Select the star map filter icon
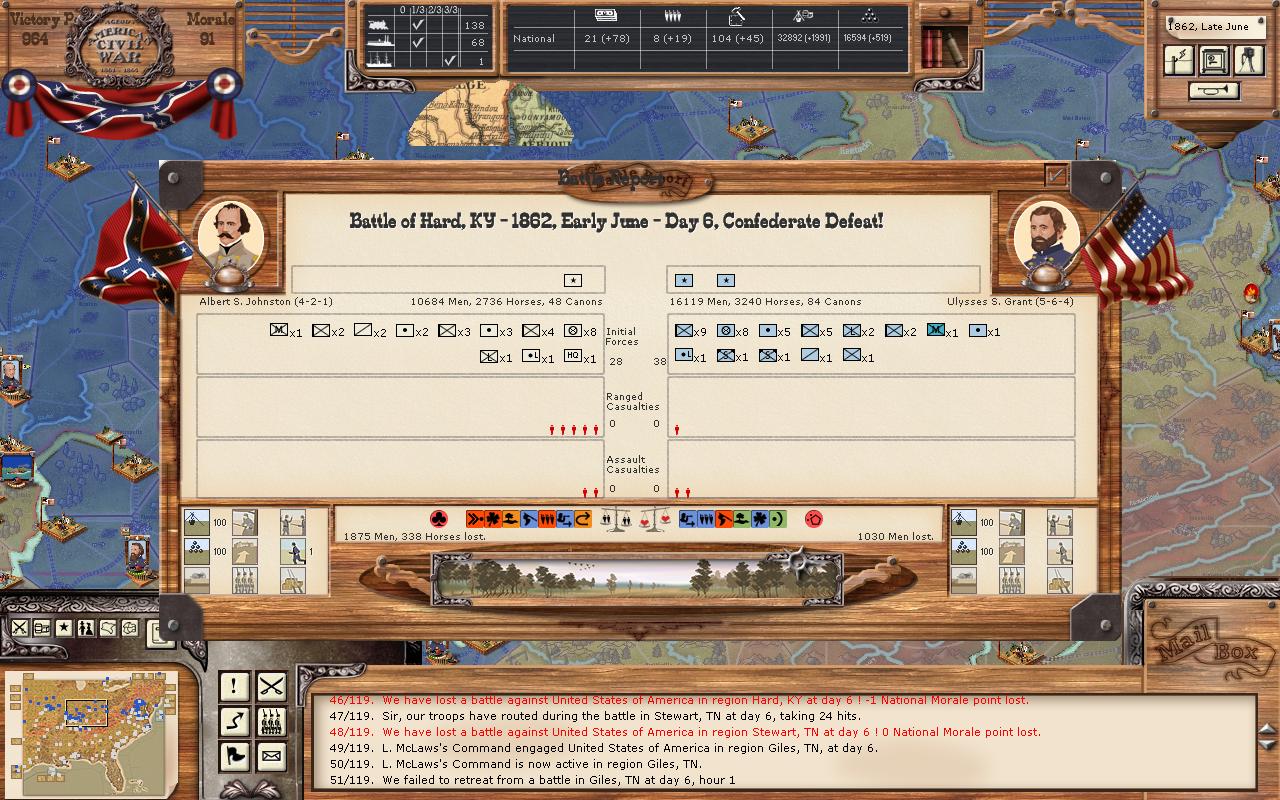Viewport: 1280px width, 800px height. [64, 628]
